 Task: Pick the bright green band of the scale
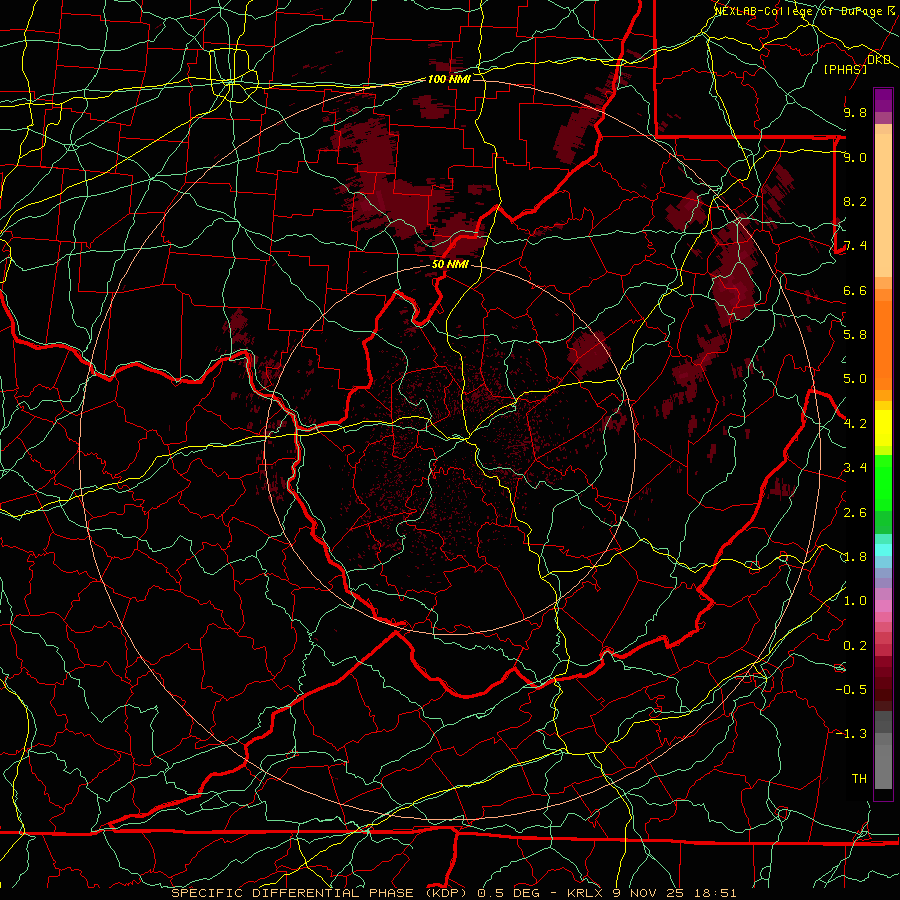[883, 482]
